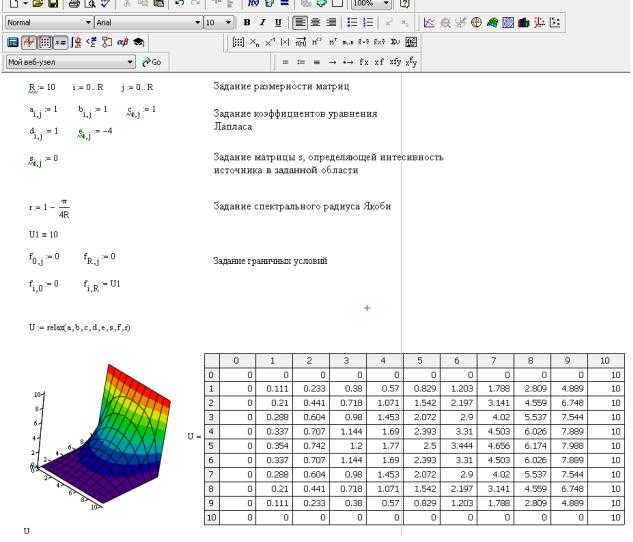This screenshot has width=633, height=542.
Task: Insert a surface plot
Action: [492, 23]
